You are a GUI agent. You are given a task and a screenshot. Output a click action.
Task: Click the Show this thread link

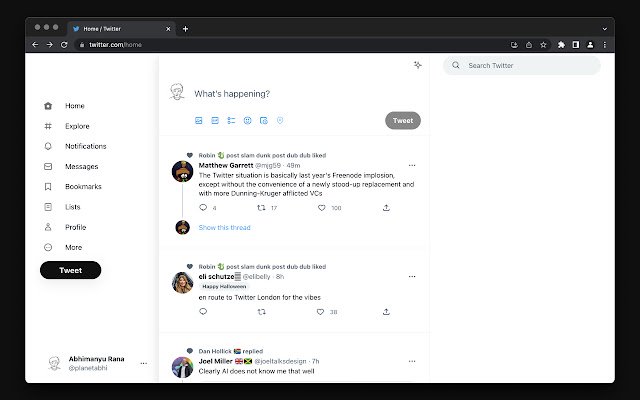[x=224, y=228]
